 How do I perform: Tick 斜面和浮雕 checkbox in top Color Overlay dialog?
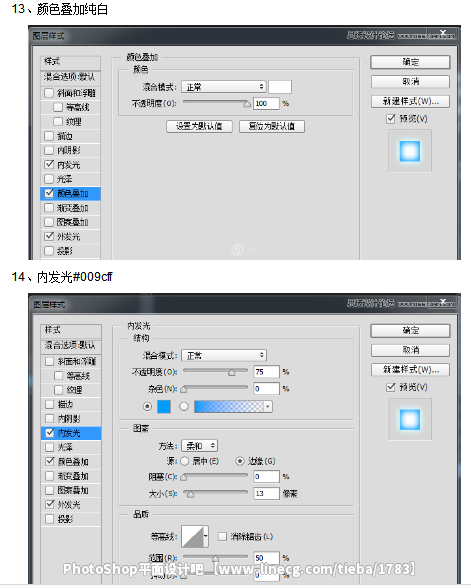(x=49, y=93)
